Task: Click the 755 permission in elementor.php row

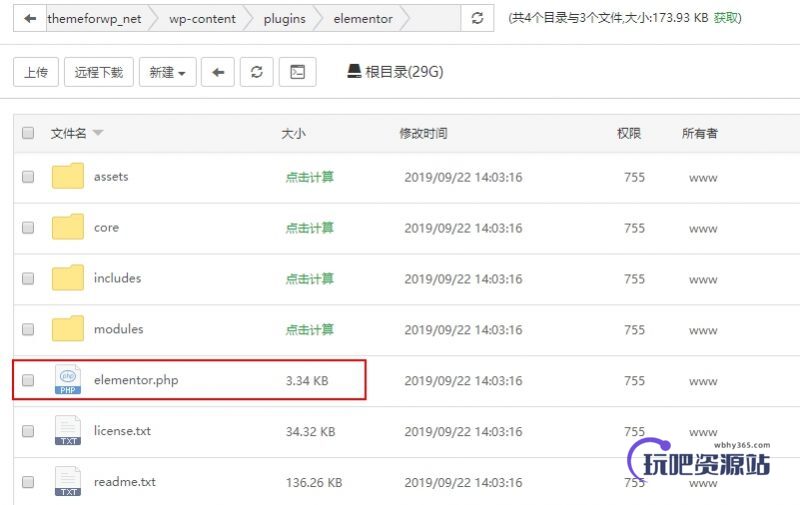Action: point(635,381)
